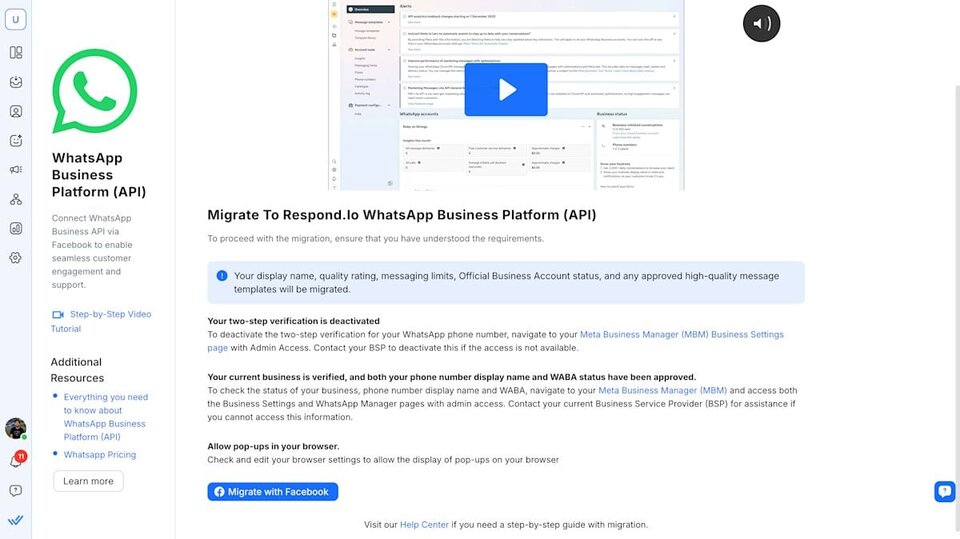The image size is (960, 539).
Task: Click the 'WhatsApp Business Platform (API)' sidebar title
Action: (99, 175)
